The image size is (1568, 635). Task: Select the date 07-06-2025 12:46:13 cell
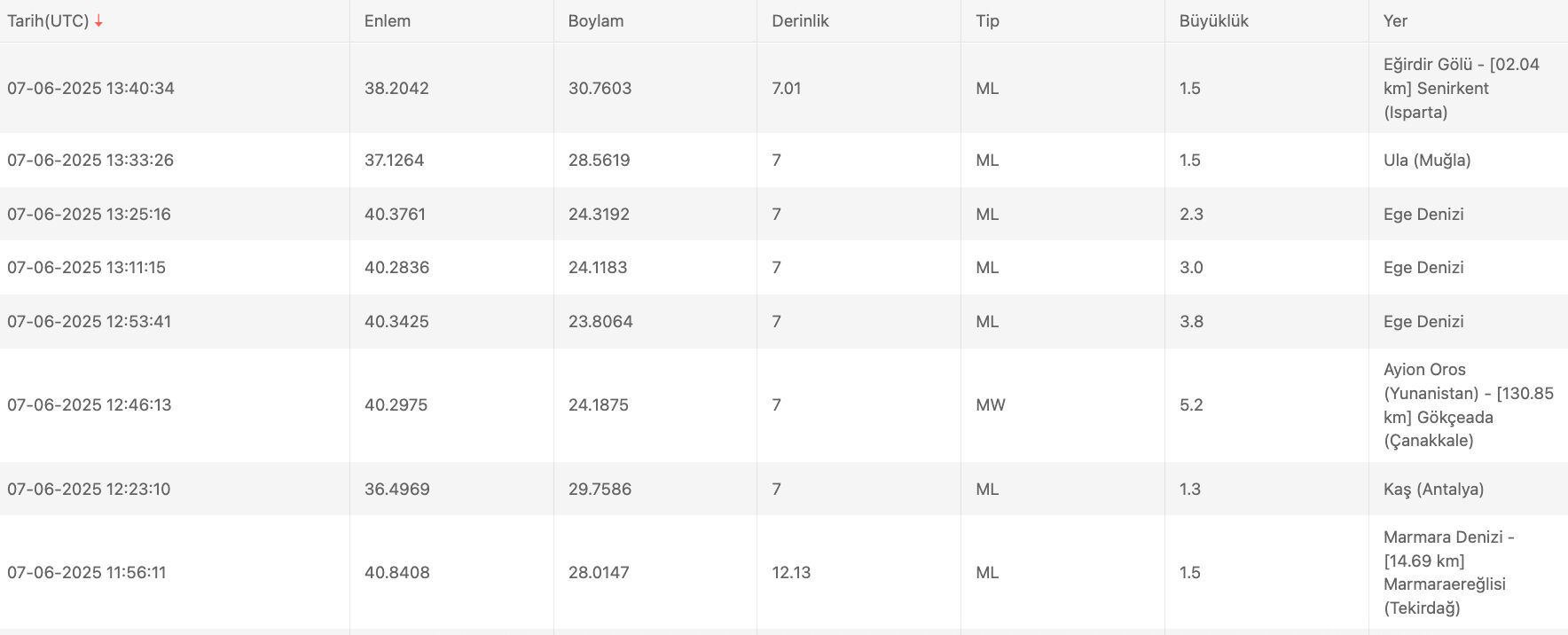(x=89, y=405)
